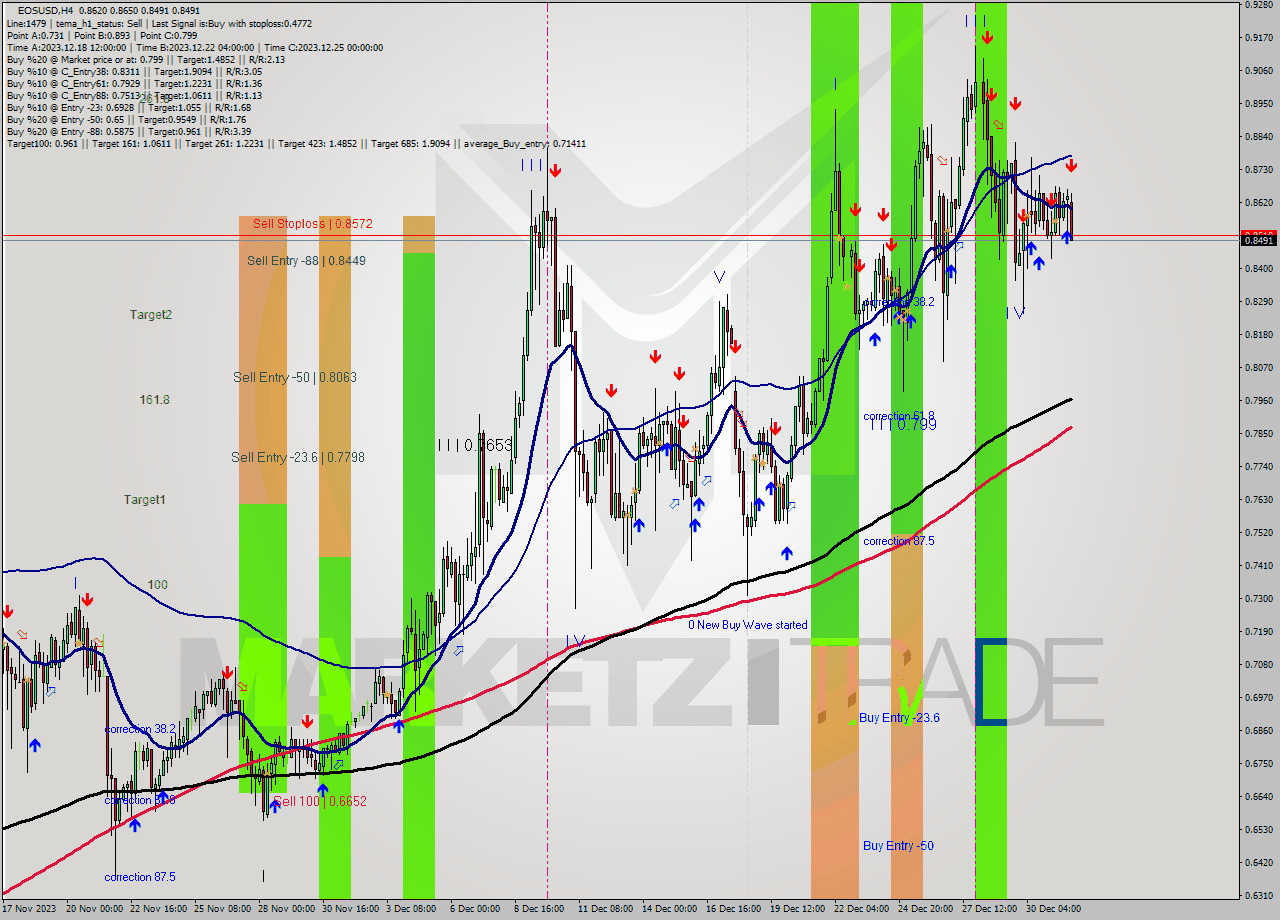Click the 0.9060 price axis label
1280x920 pixels.
1258,71
